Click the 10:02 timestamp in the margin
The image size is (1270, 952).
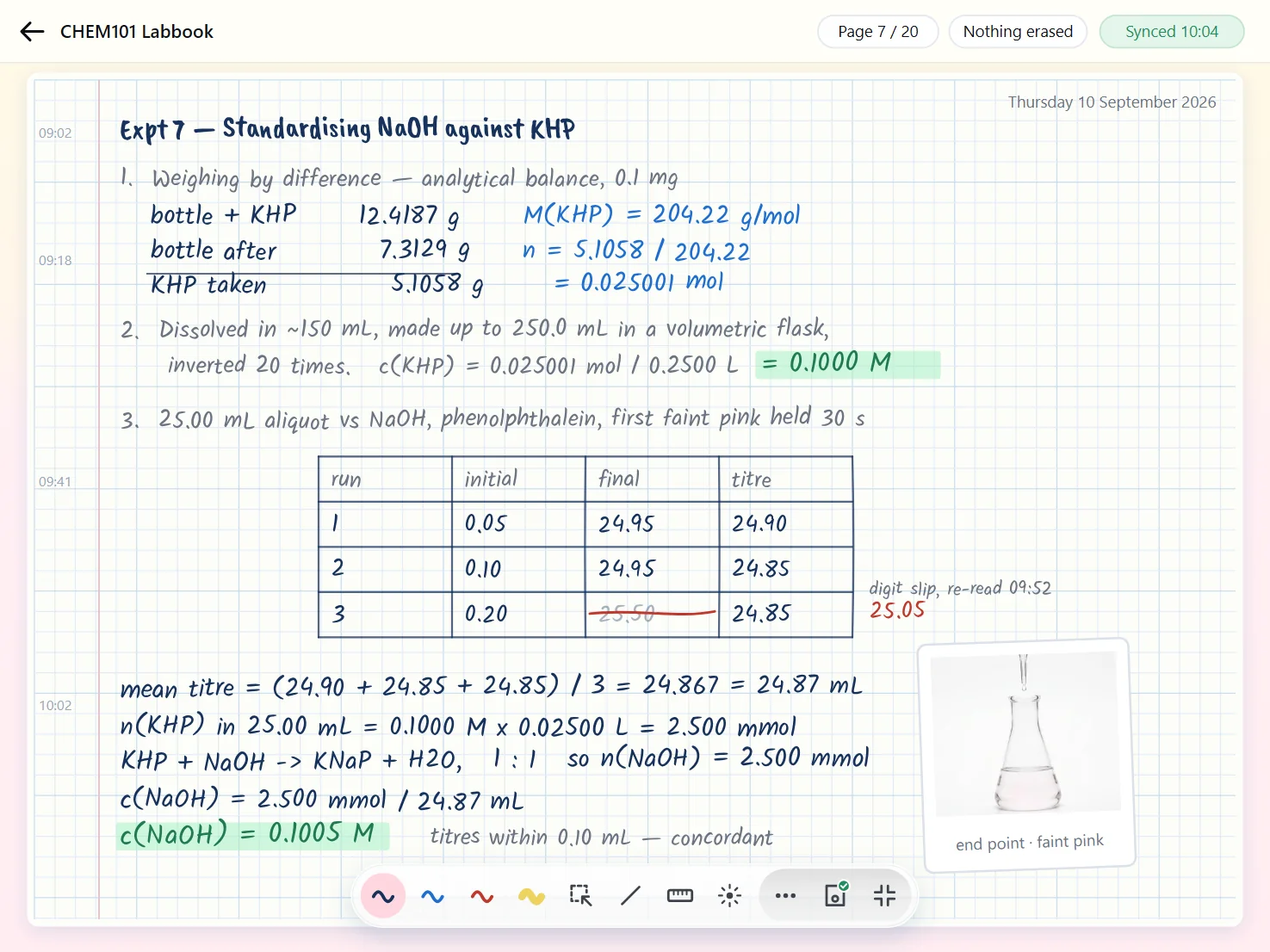click(x=55, y=705)
